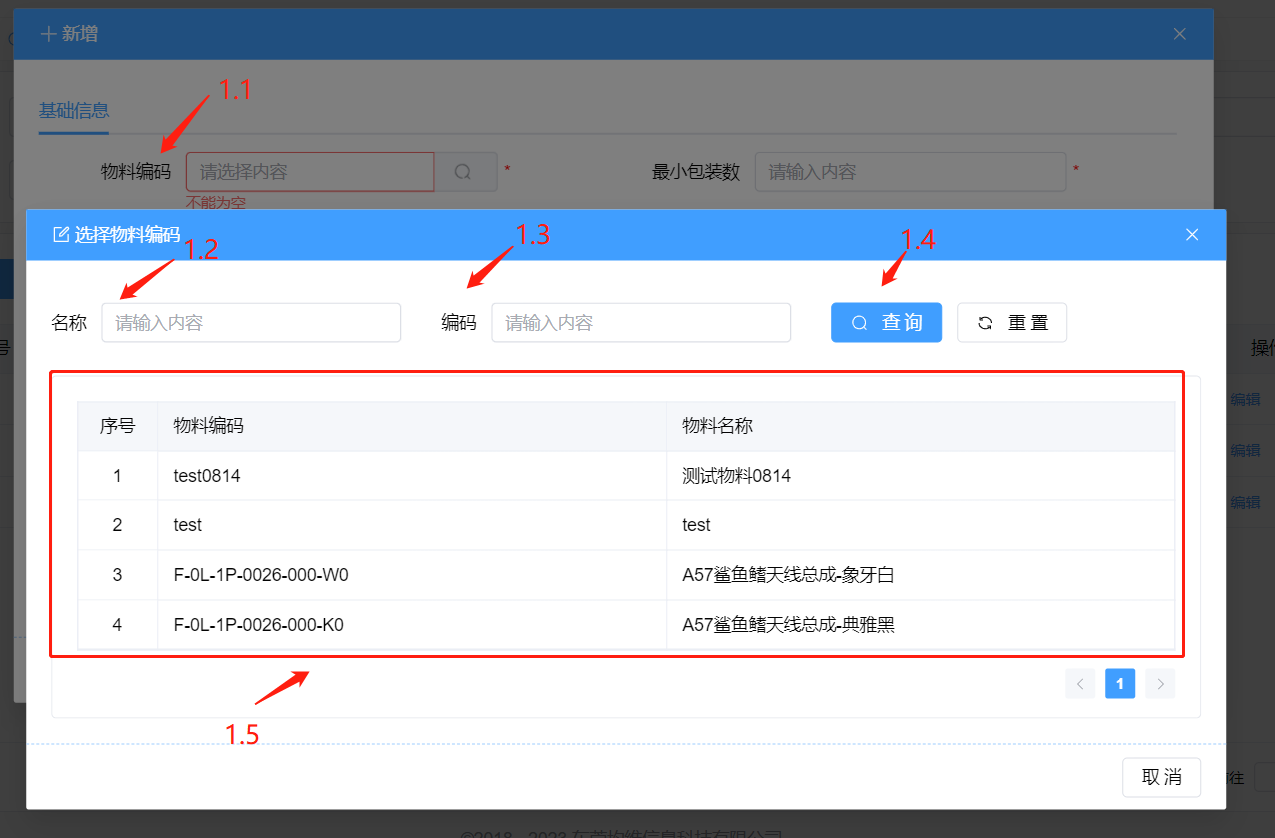The height and width of the screenshot is (838, 1275).
Task: Click the 重置 reset button
Action: tap(1012, 323)
